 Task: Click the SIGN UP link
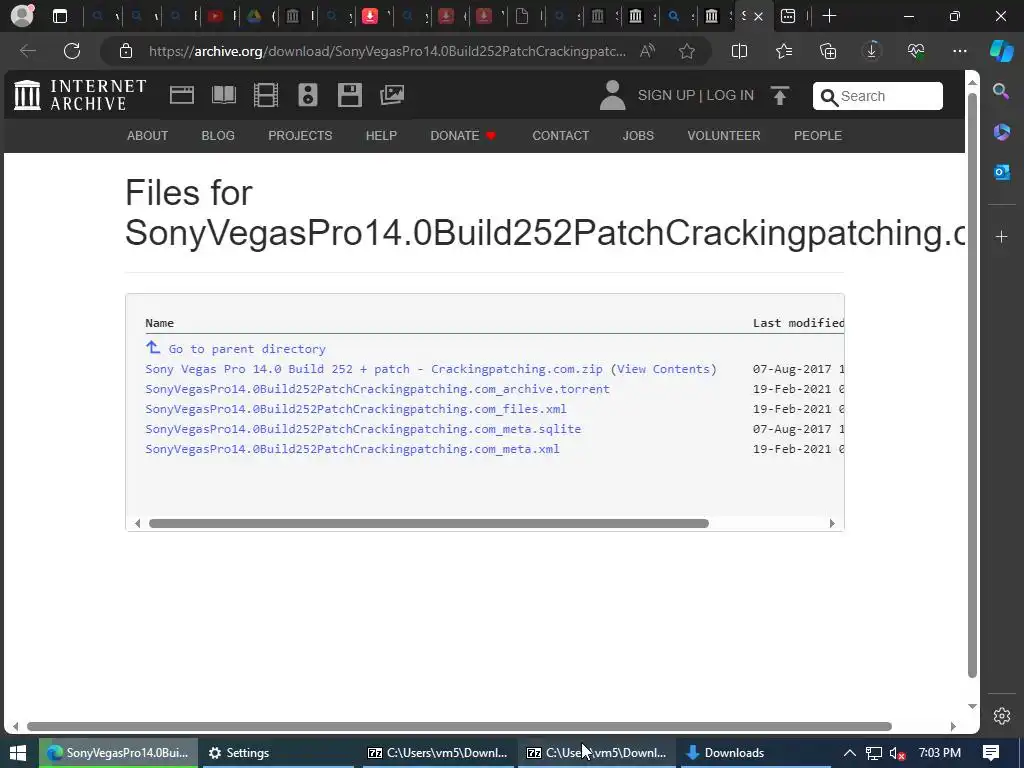point(666,95)
